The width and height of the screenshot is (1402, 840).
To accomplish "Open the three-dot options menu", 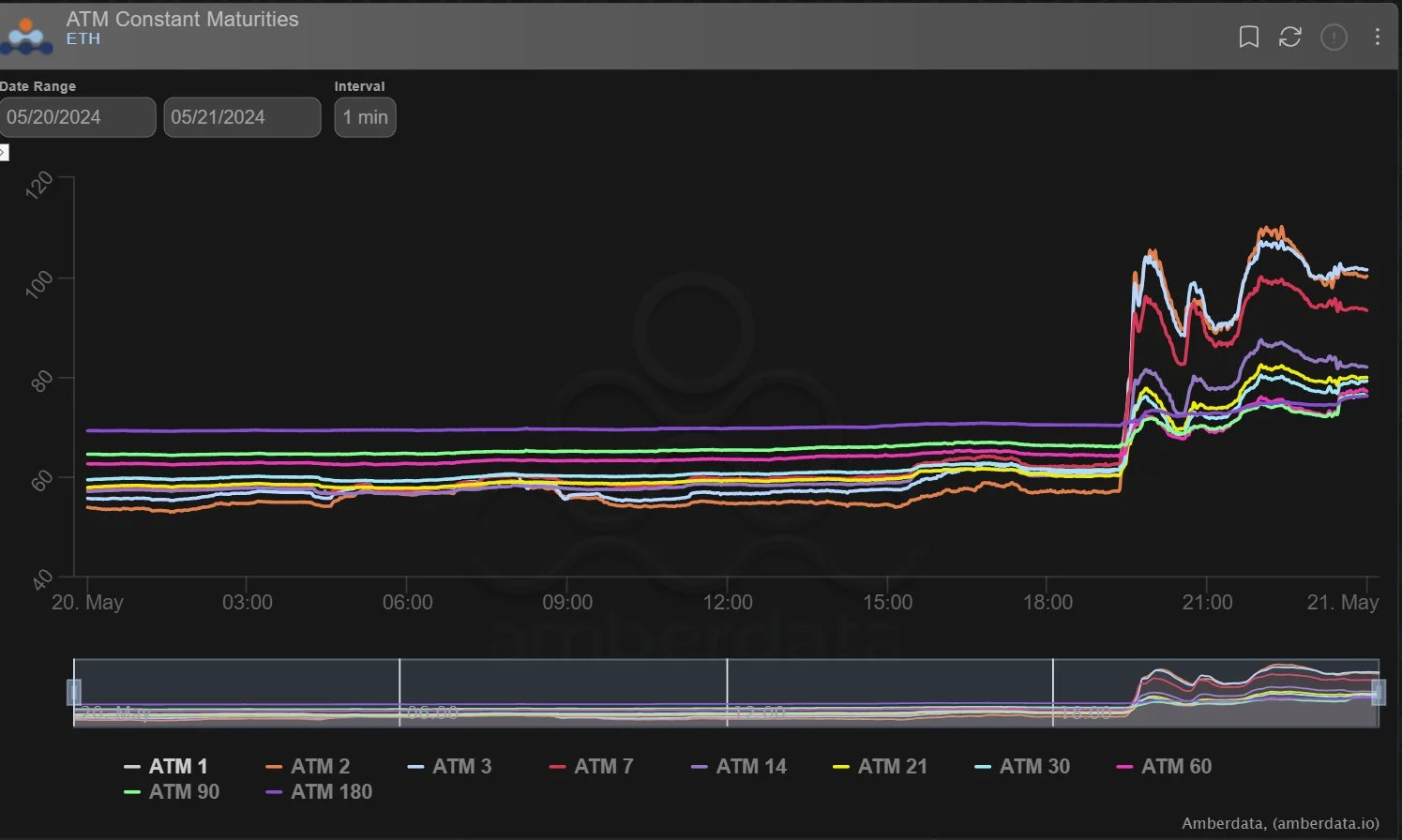I will click(x=1377, y=37).
